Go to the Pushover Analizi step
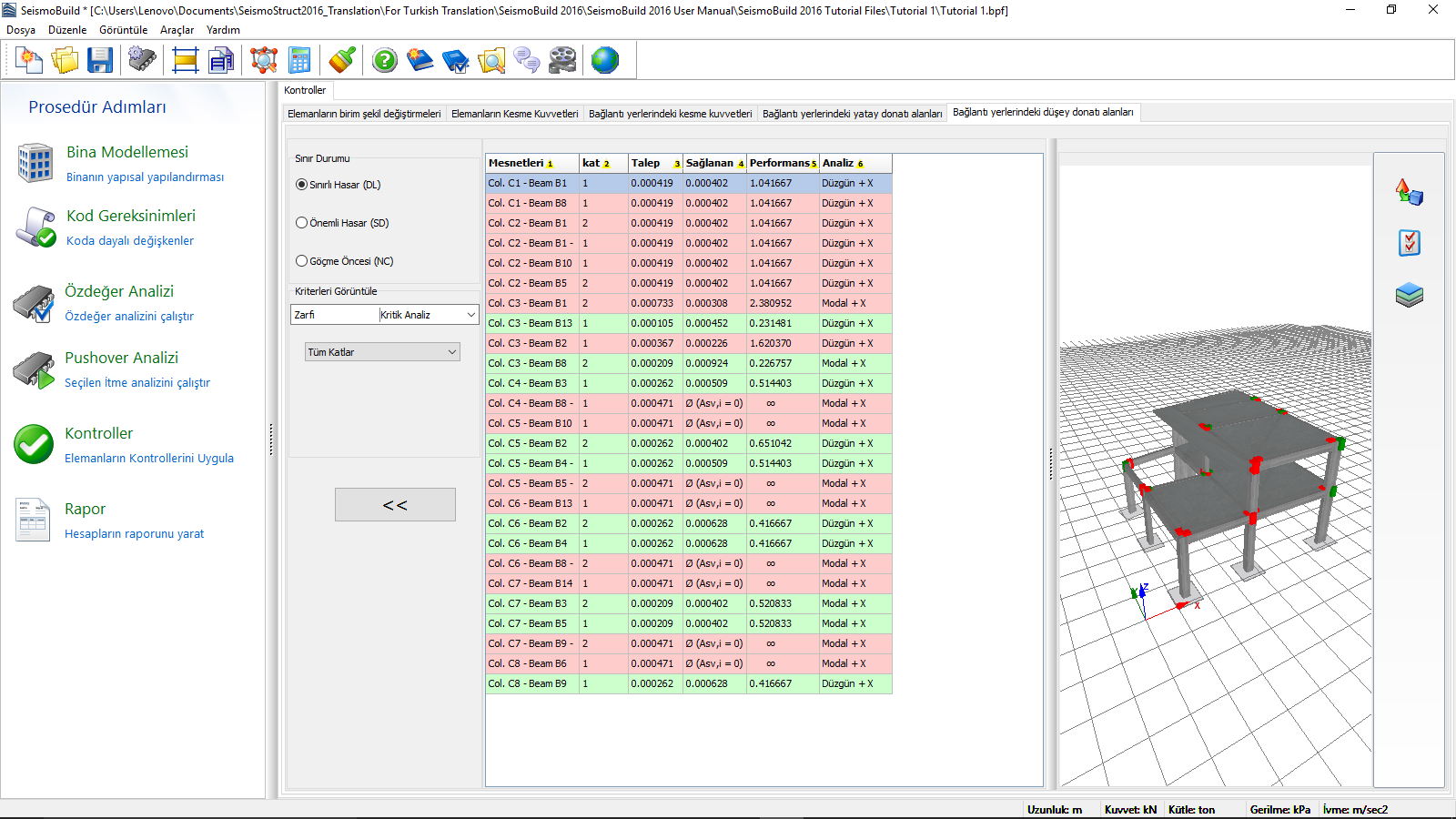This screenshot has width=1456, height=819. (121, 359)
